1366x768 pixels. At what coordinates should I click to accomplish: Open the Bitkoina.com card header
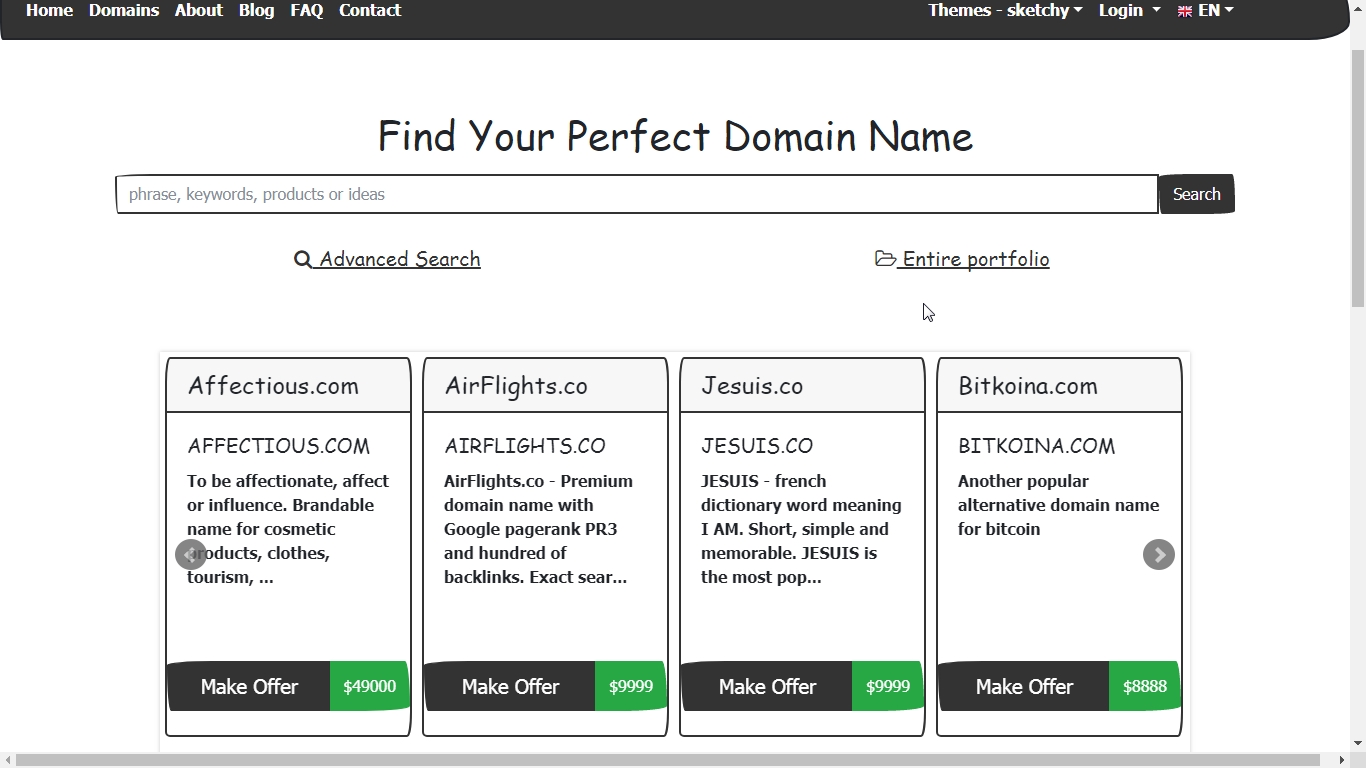coord(1059,386)
